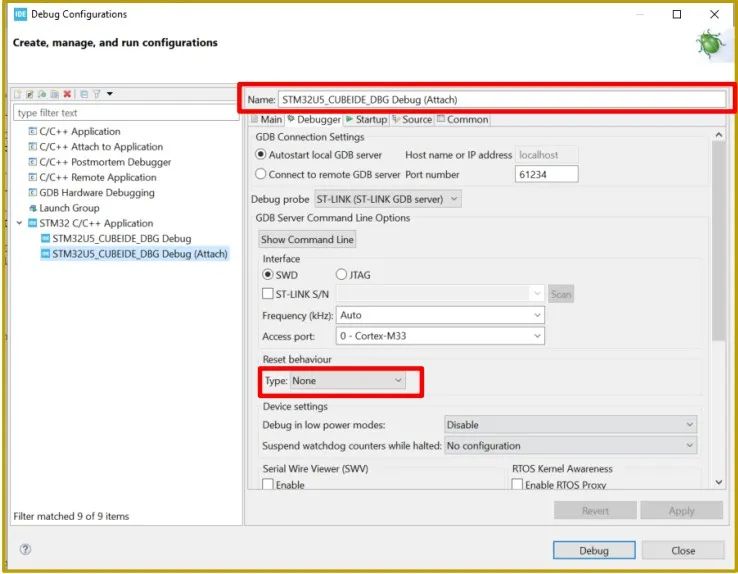Image resolution: width=738 pixels, height=574 pixels.
Task: Enable the ST-LINK S/N checkbox
Action: point(268,294)
